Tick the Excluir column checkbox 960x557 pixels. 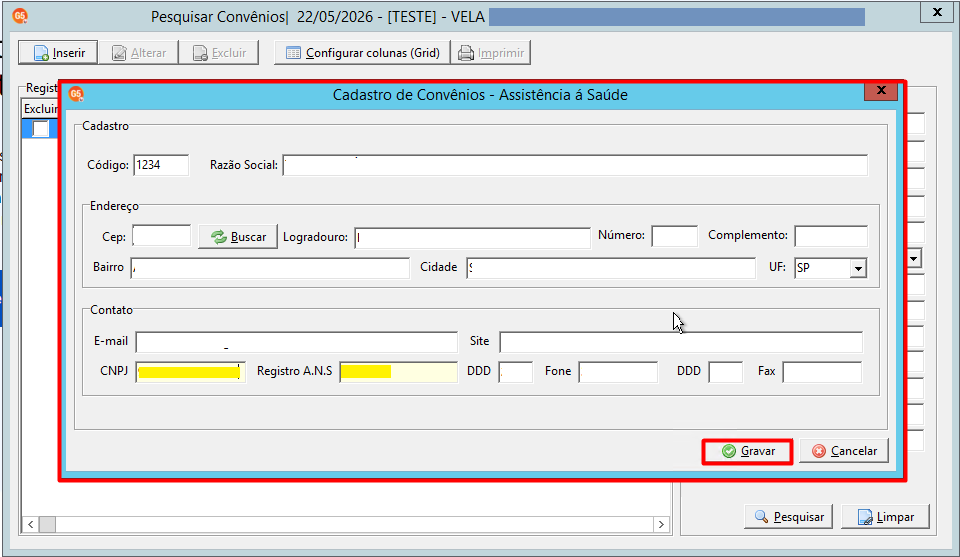(40, 129)
